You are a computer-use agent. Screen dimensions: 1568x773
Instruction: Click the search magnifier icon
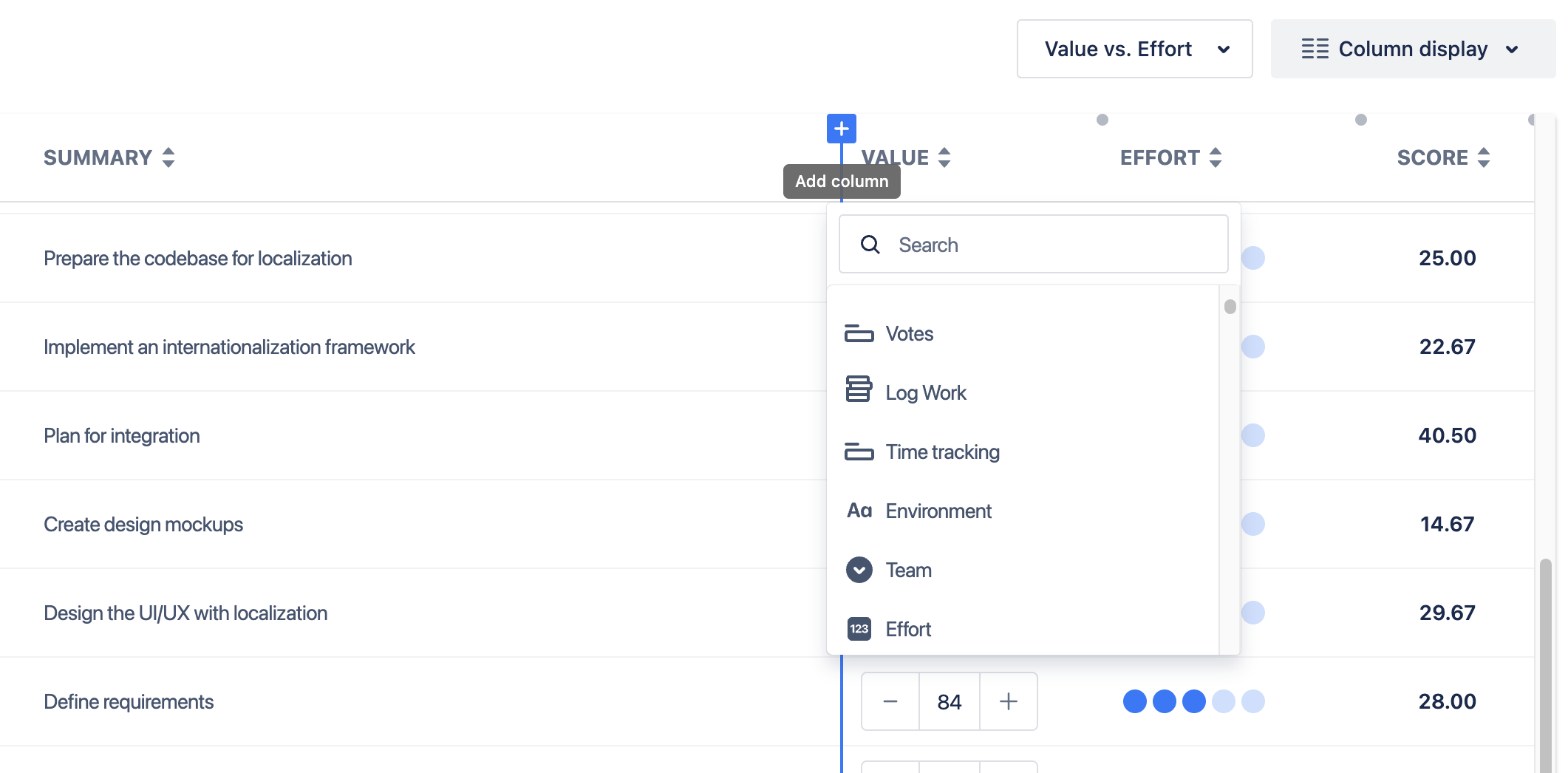[x=870, y=245]
